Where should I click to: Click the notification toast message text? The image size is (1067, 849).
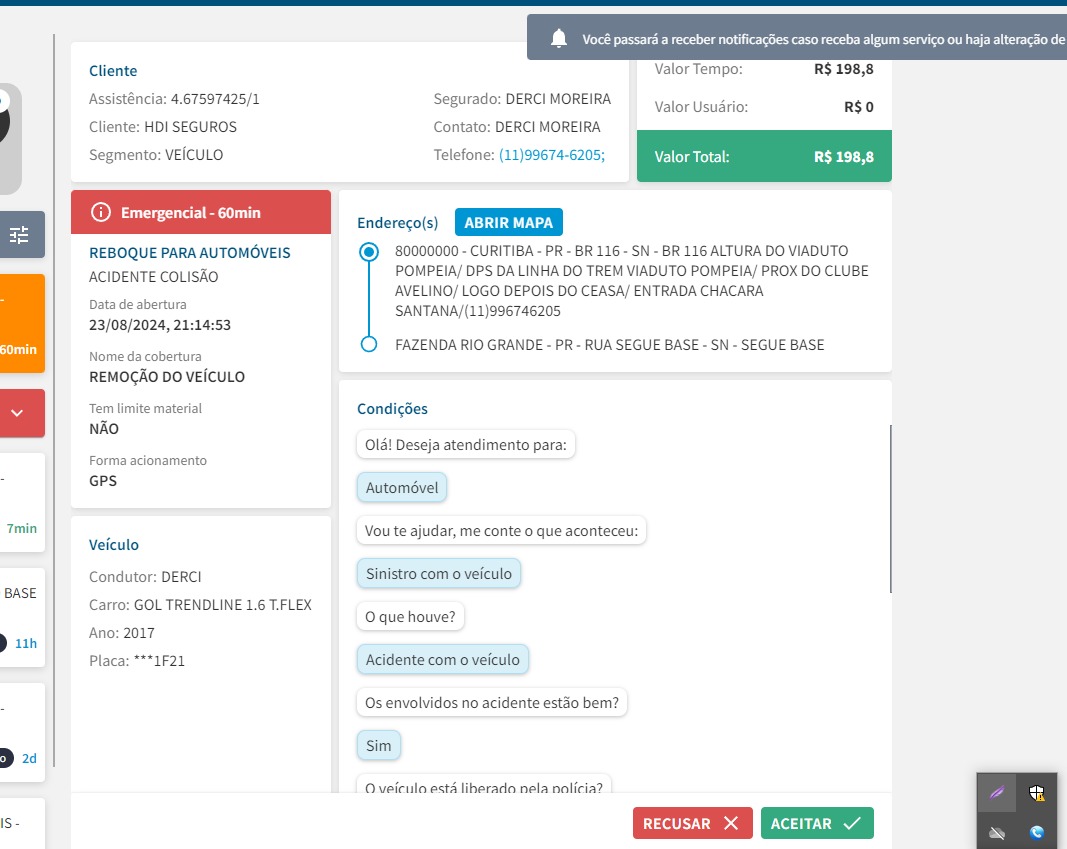[823, 39]
